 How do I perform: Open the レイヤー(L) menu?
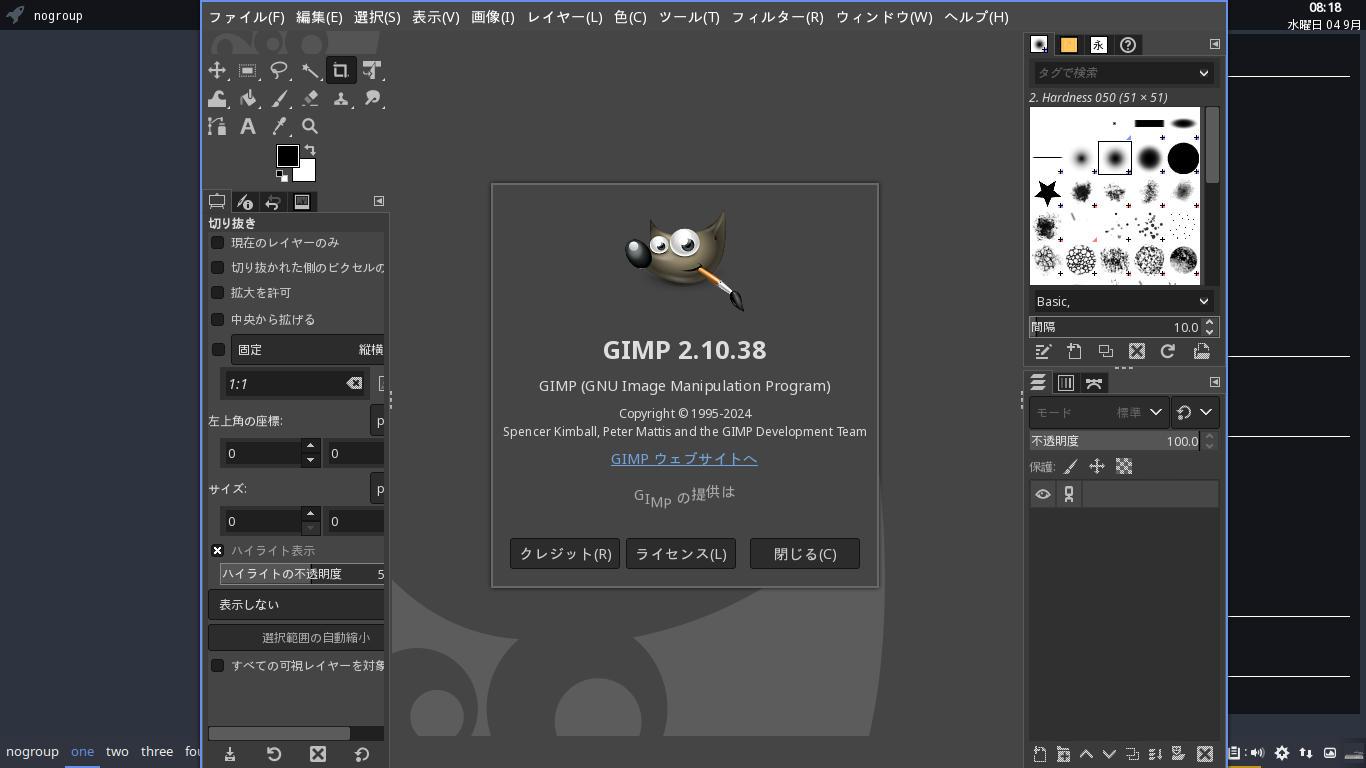[565, 17]
